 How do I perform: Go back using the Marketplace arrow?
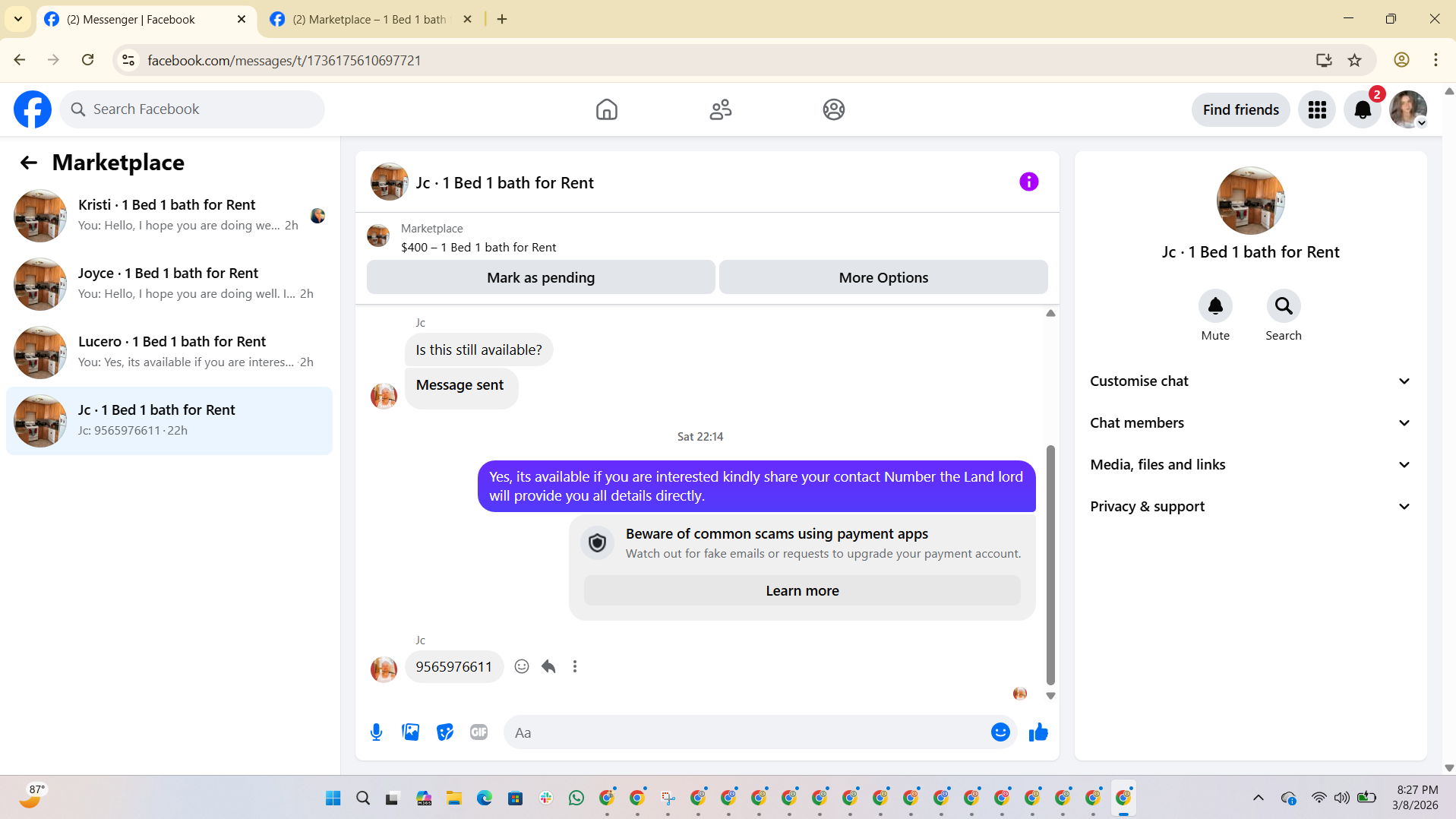[29, 163]
